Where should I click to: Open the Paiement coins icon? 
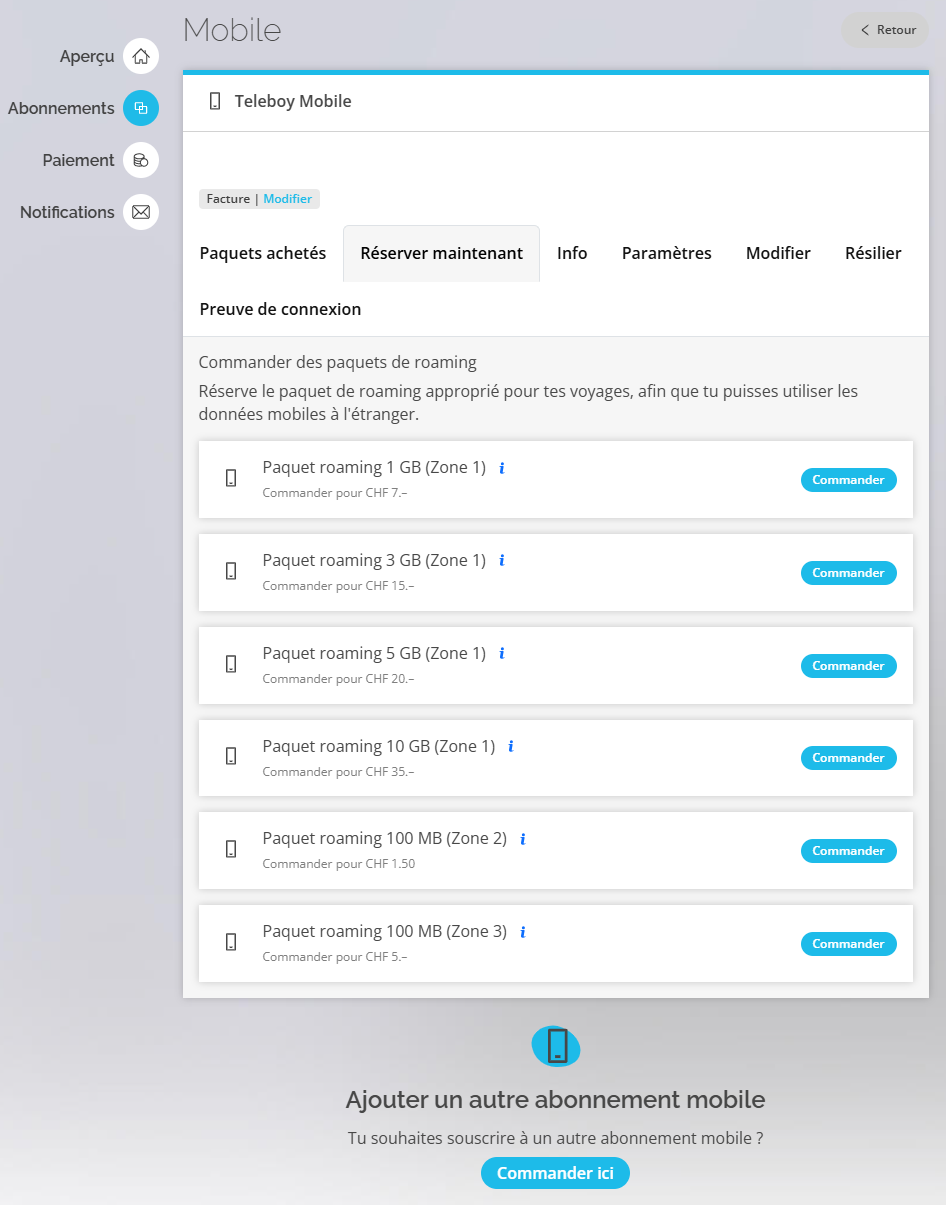(141, 160)
